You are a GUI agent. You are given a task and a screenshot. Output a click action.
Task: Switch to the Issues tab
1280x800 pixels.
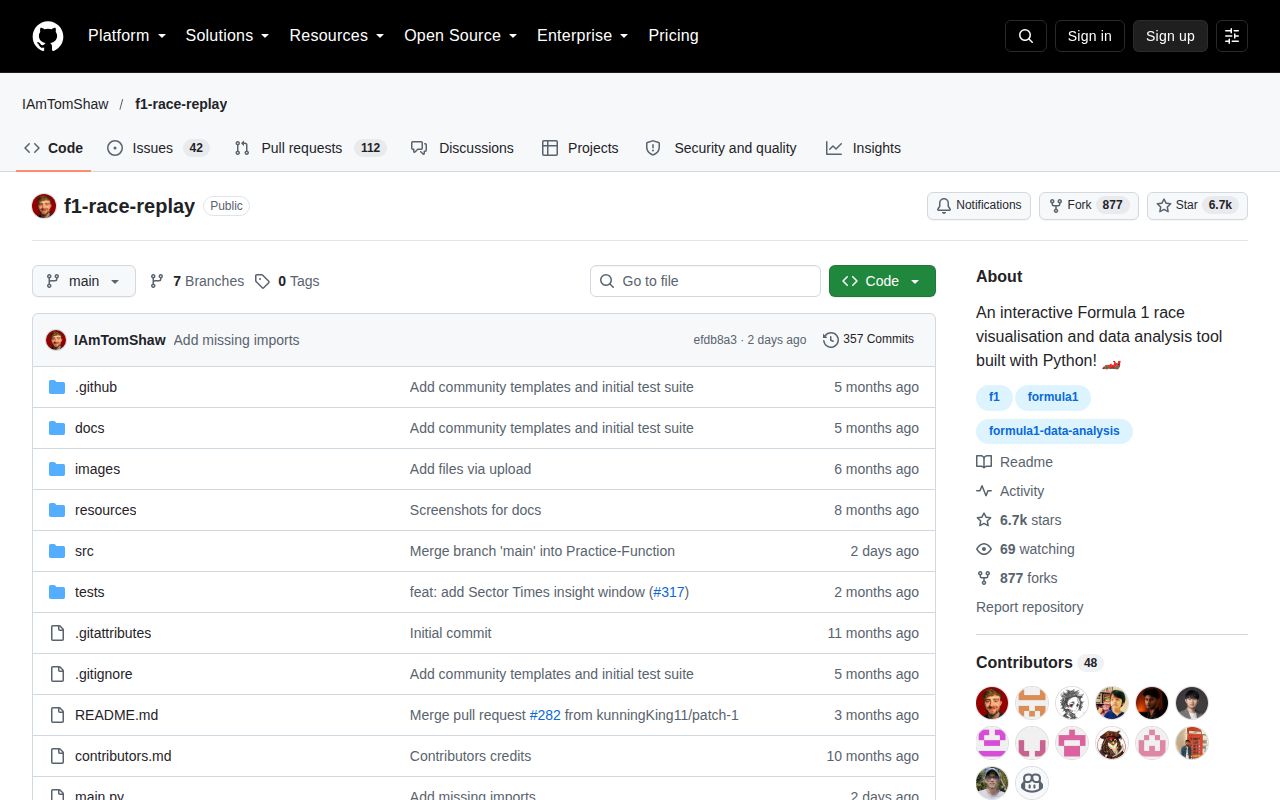pos(157,148)
